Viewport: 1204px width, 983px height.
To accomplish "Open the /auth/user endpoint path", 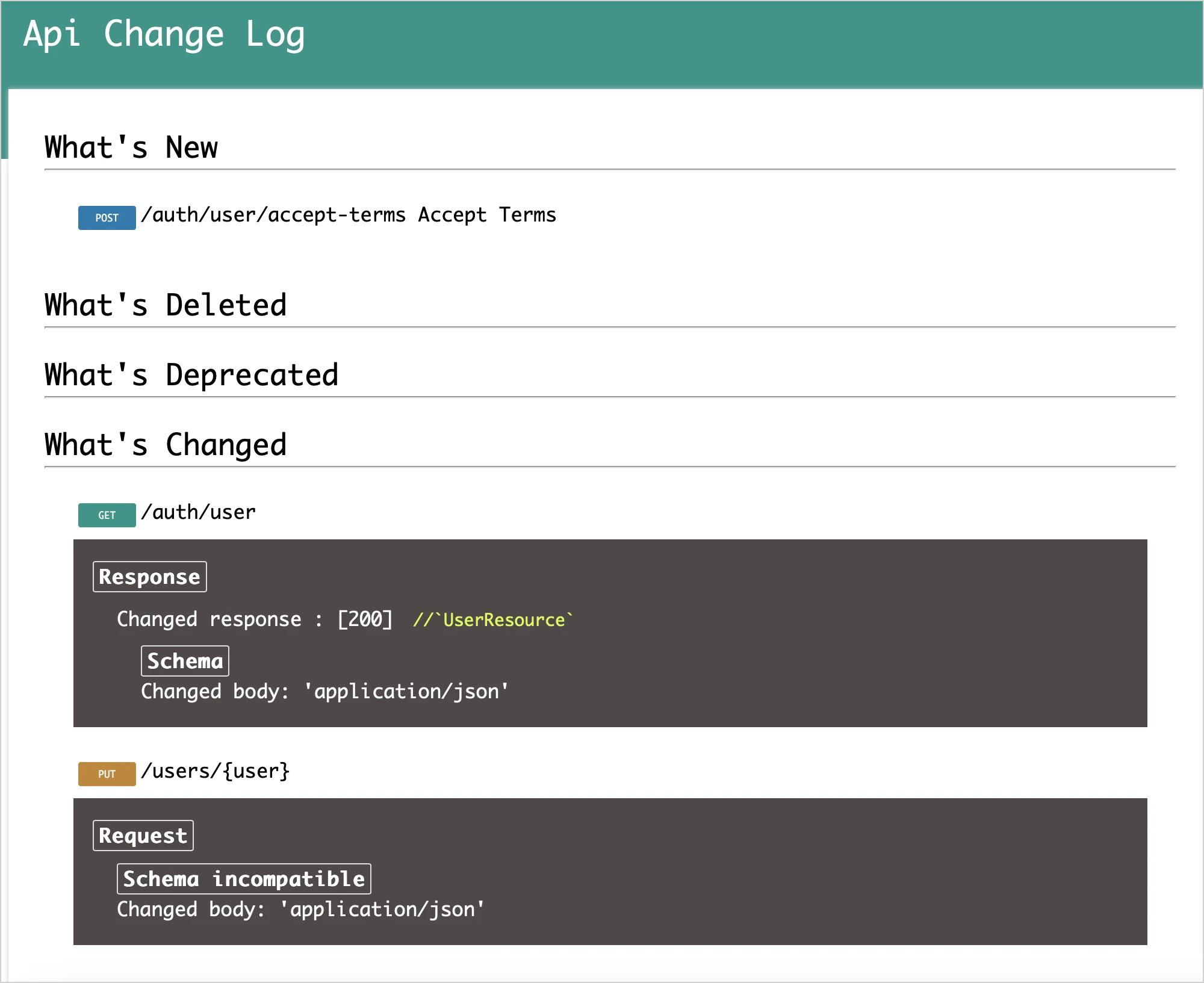I will (198, 512).
